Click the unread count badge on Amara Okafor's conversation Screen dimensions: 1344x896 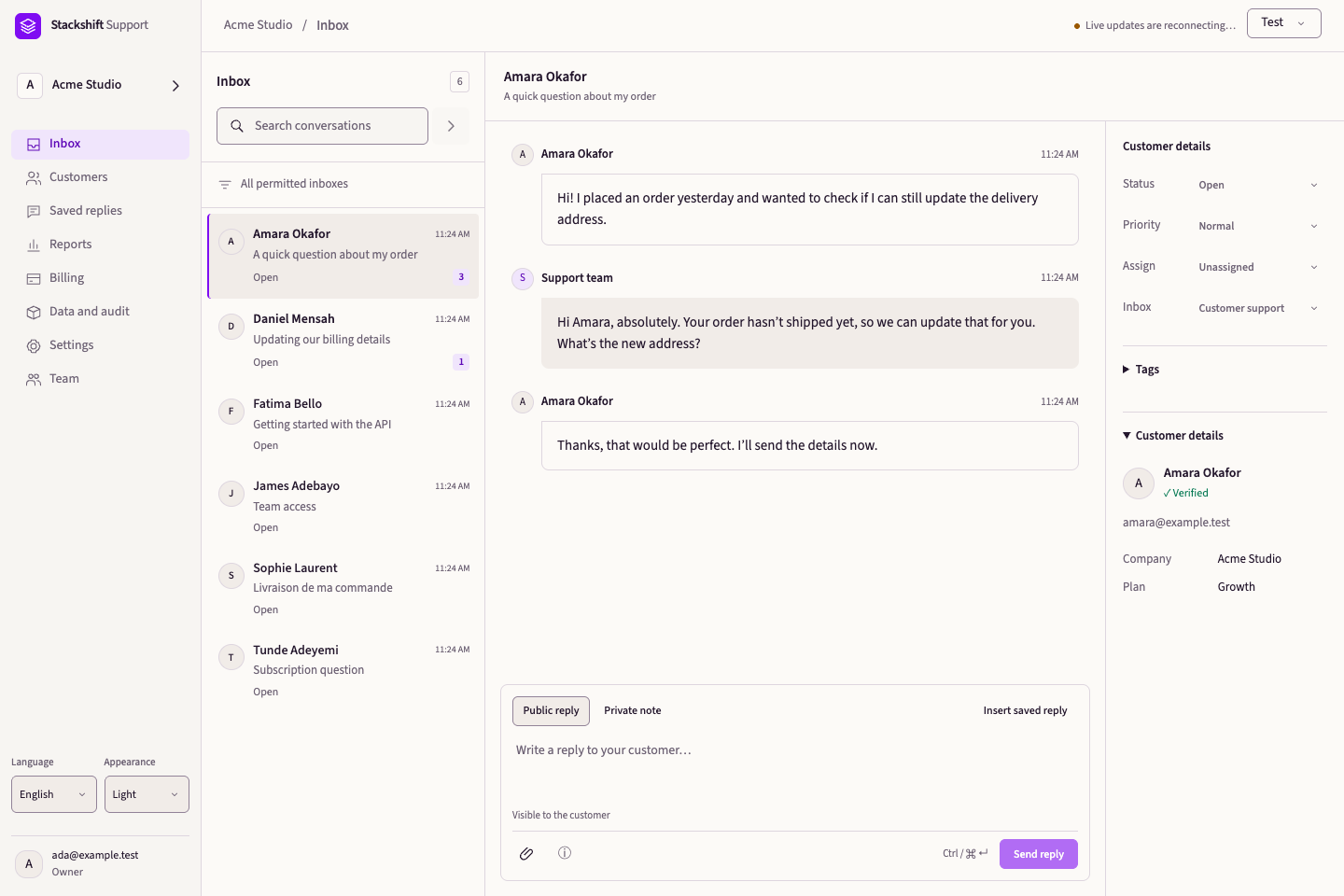pyautogui.click(x=461, y=277)
